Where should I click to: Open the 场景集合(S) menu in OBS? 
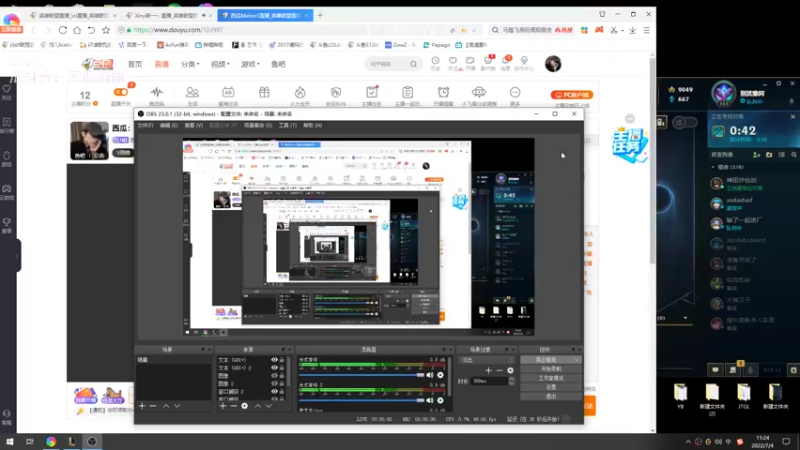[x=258, y=125]
